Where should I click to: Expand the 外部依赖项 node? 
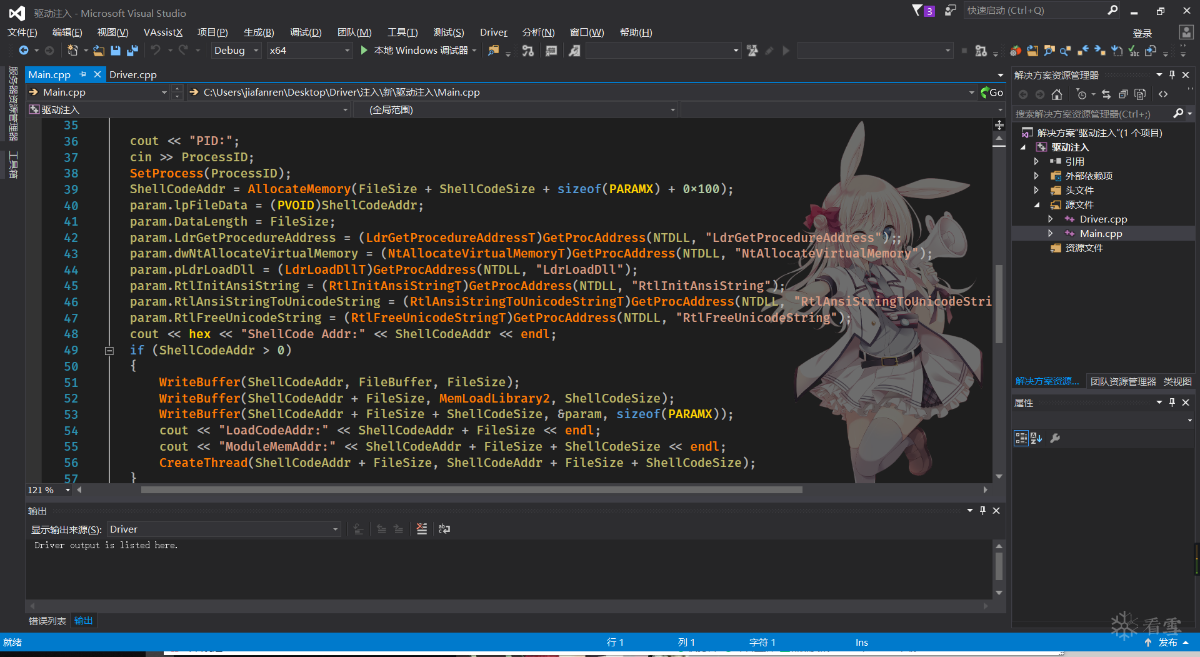click(x=1037, y=176)
